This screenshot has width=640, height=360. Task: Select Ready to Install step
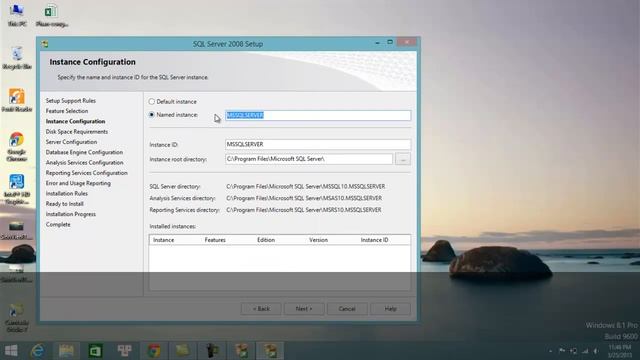(x=64, y=204)
